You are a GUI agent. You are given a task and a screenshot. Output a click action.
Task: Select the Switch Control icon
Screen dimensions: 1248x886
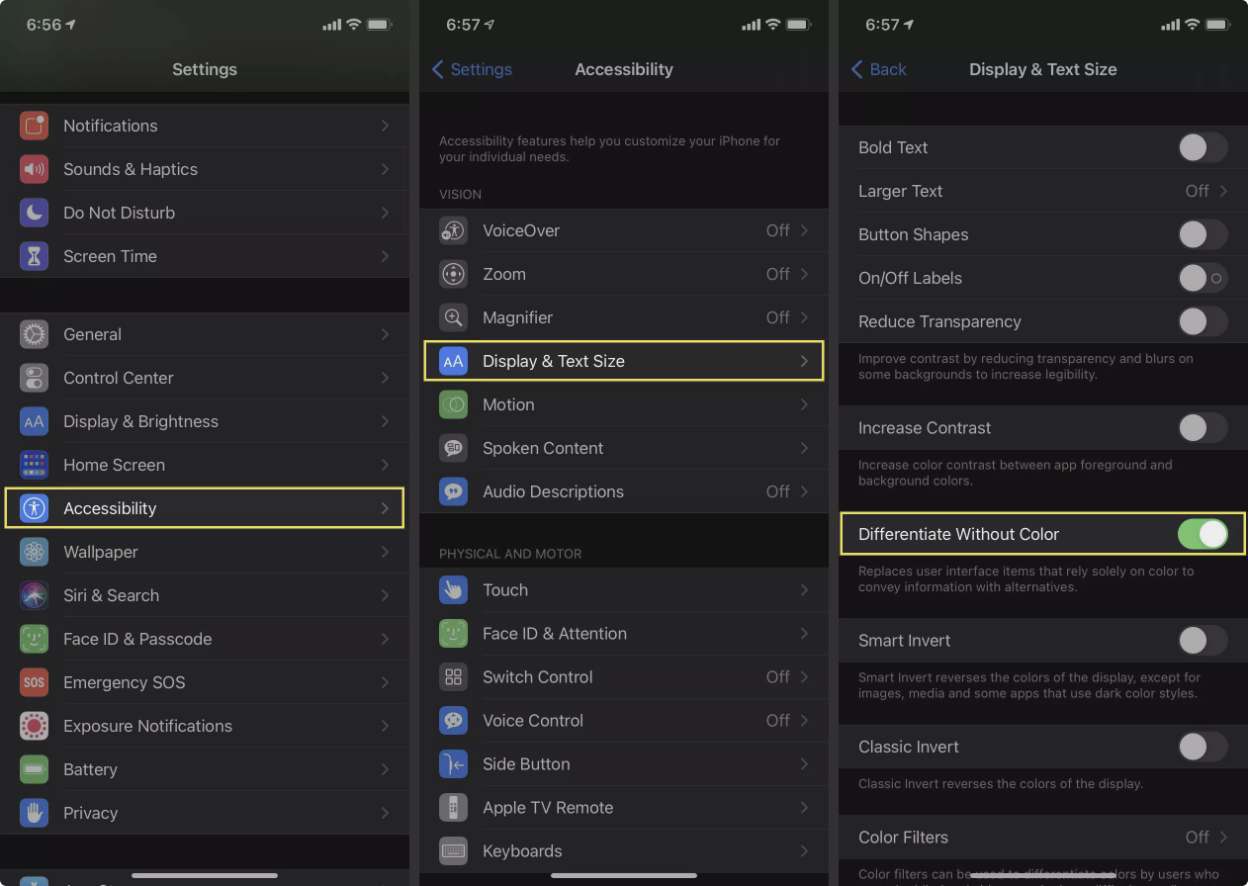453,677
